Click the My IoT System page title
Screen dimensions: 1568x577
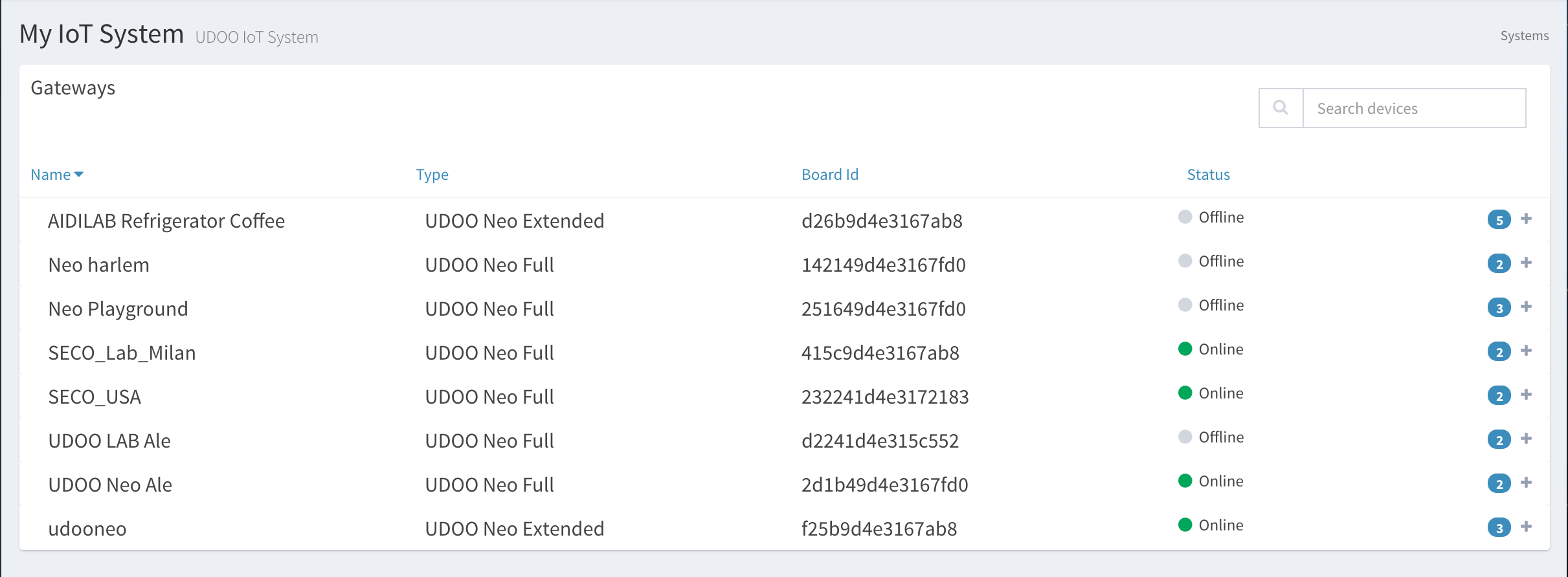102,34
